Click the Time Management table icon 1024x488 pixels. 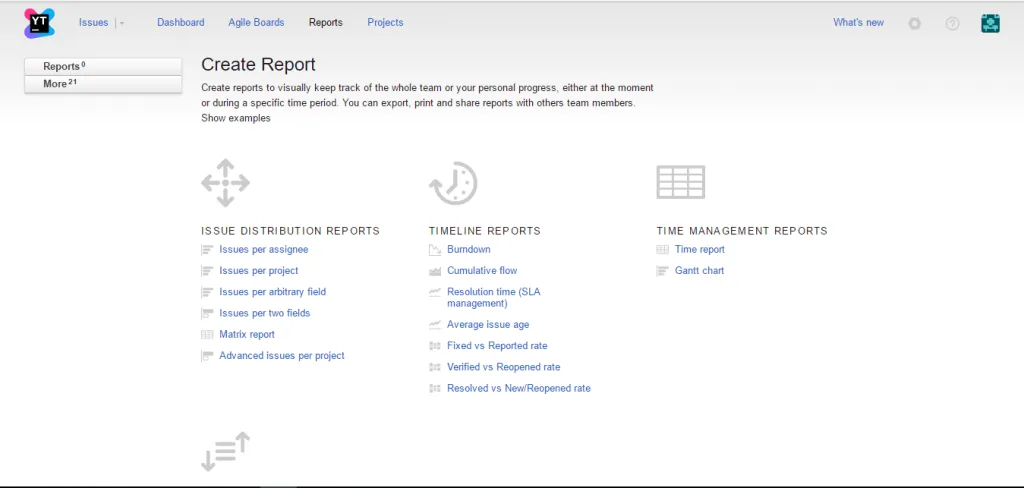pyautogui.click(x=680, y=182)
